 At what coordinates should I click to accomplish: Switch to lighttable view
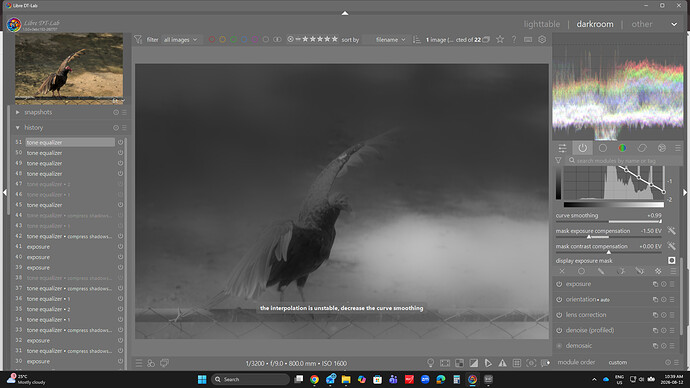(x=542, y=24)
